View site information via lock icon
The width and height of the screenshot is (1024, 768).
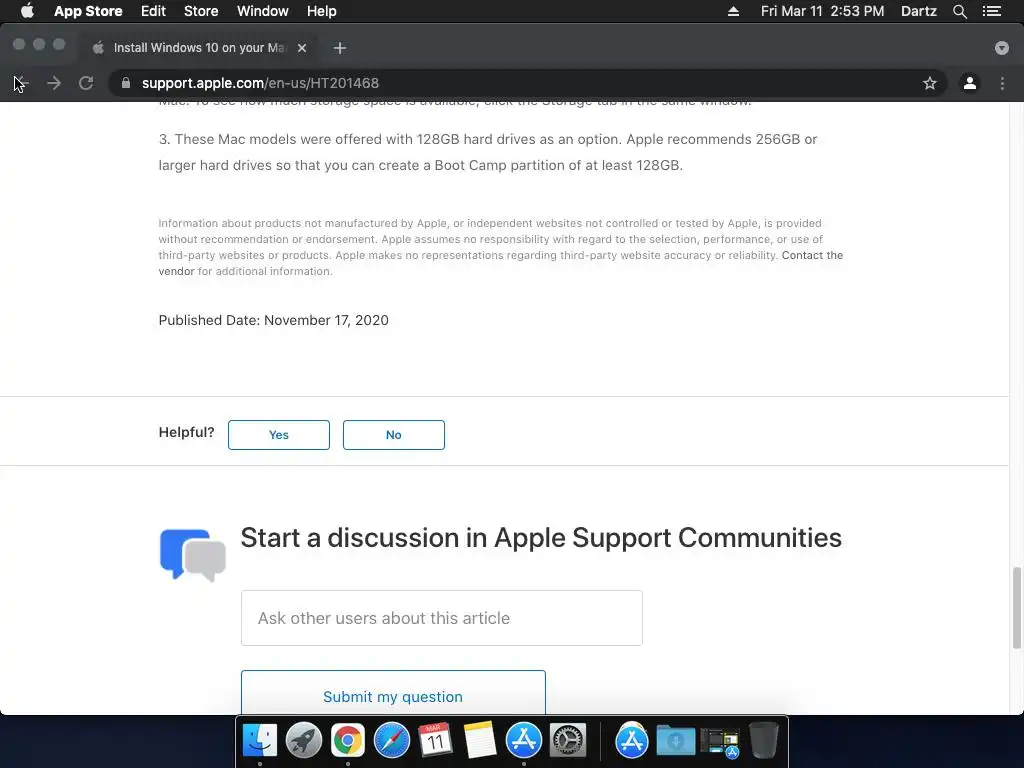[x=126, y=83]
